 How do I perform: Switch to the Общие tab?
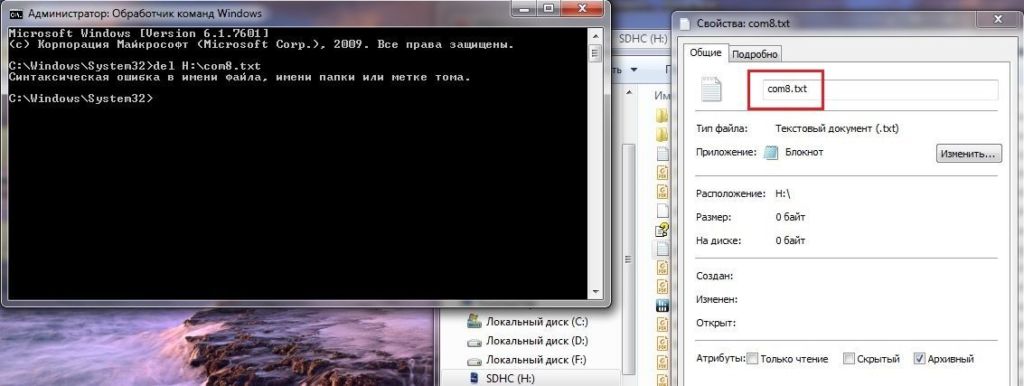point(706,52)
